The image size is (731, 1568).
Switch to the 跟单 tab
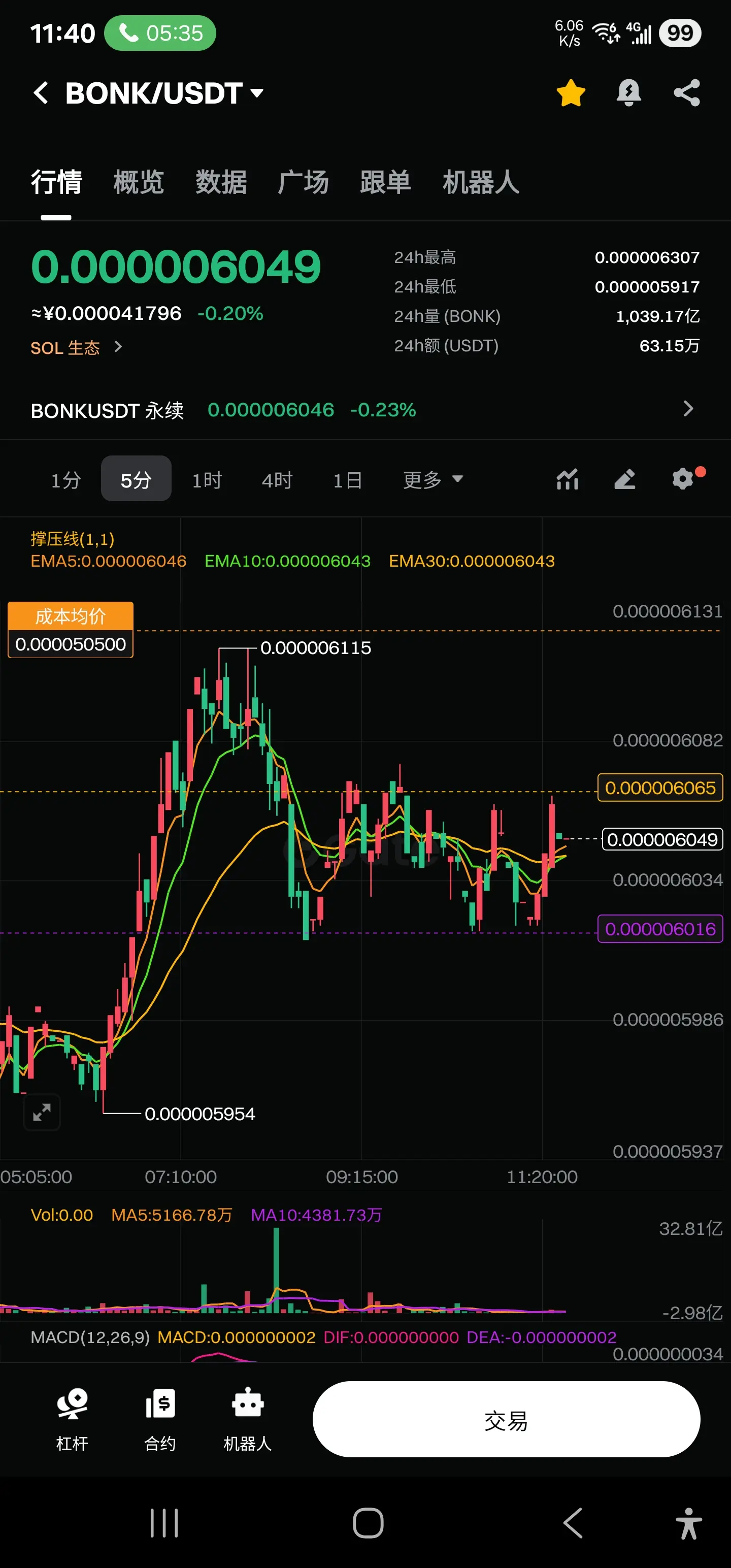[x=385, y=182]
